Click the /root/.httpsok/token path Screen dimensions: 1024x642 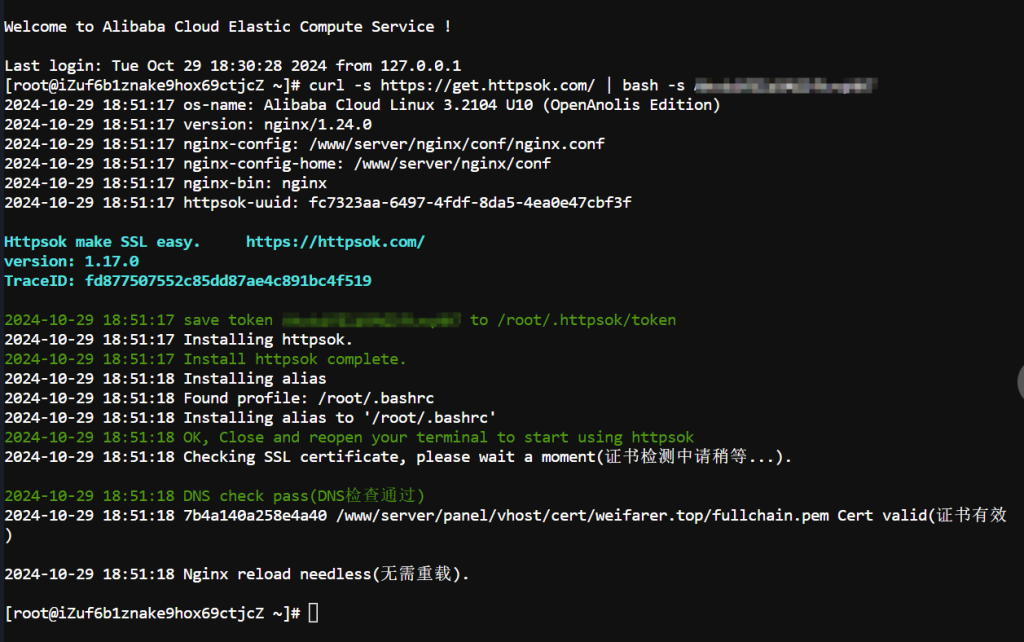[x=586, y=320]
